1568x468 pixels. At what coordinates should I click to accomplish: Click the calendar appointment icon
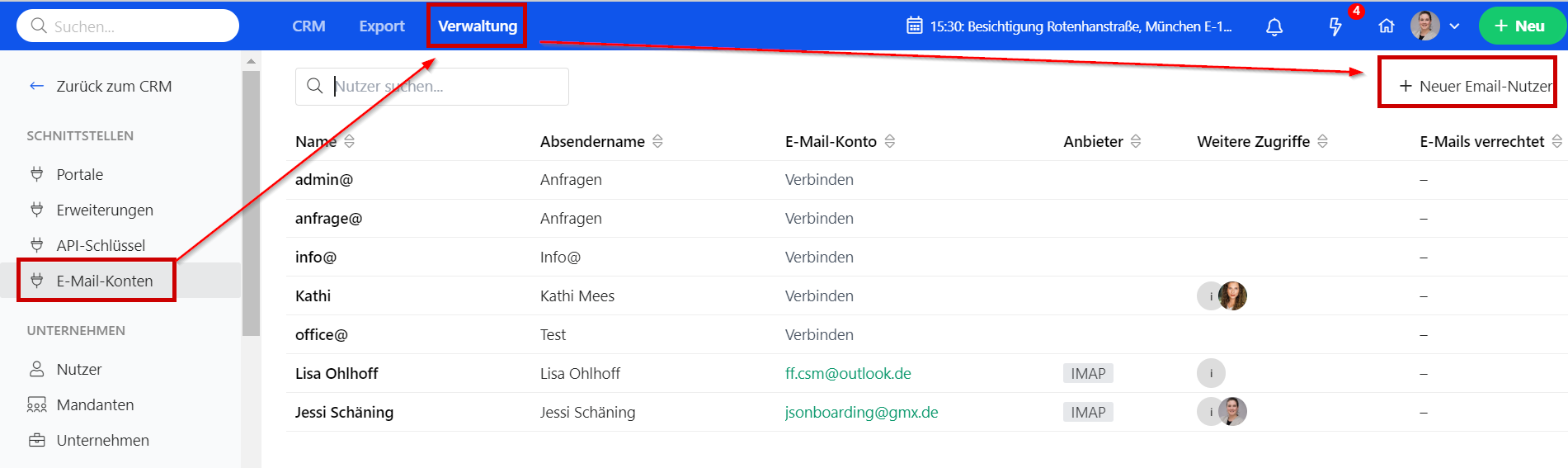[x=914, y=26]
